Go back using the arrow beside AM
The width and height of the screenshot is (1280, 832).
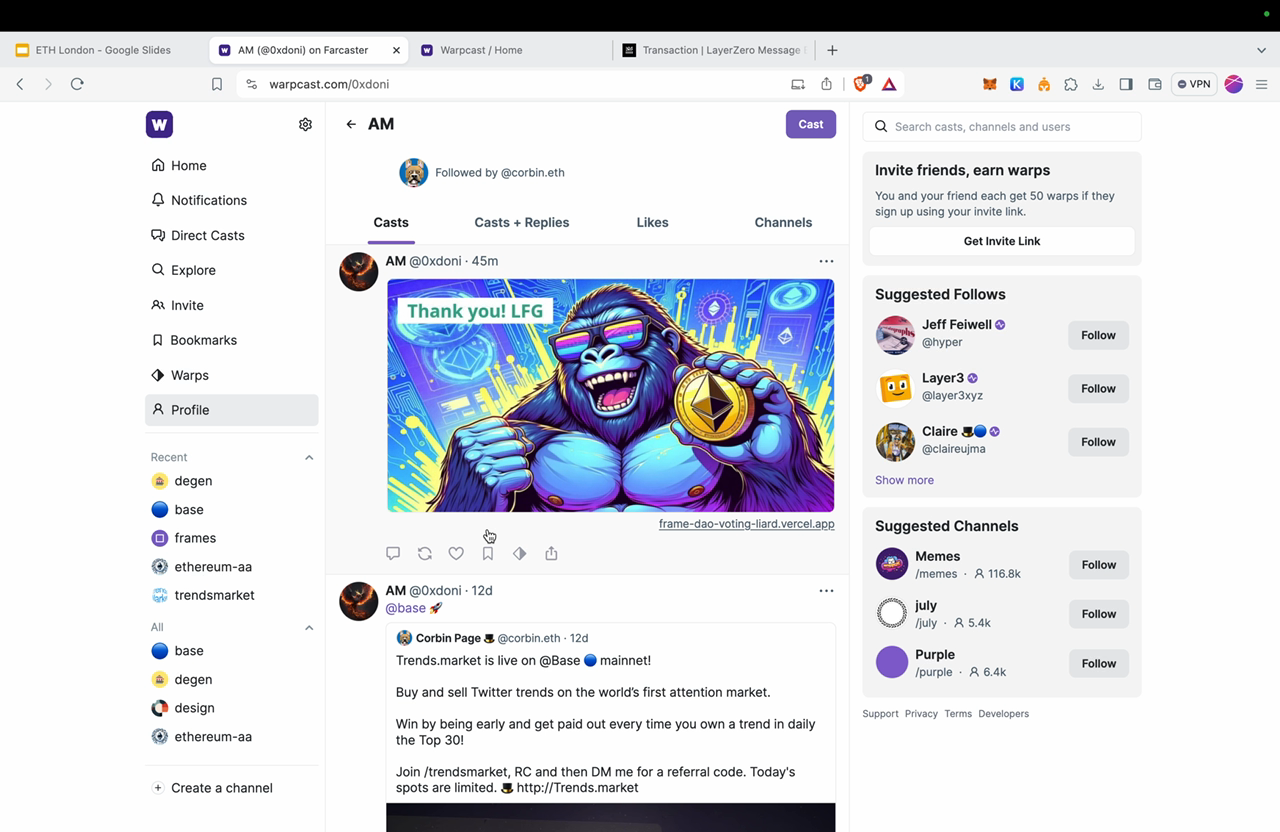351,124
